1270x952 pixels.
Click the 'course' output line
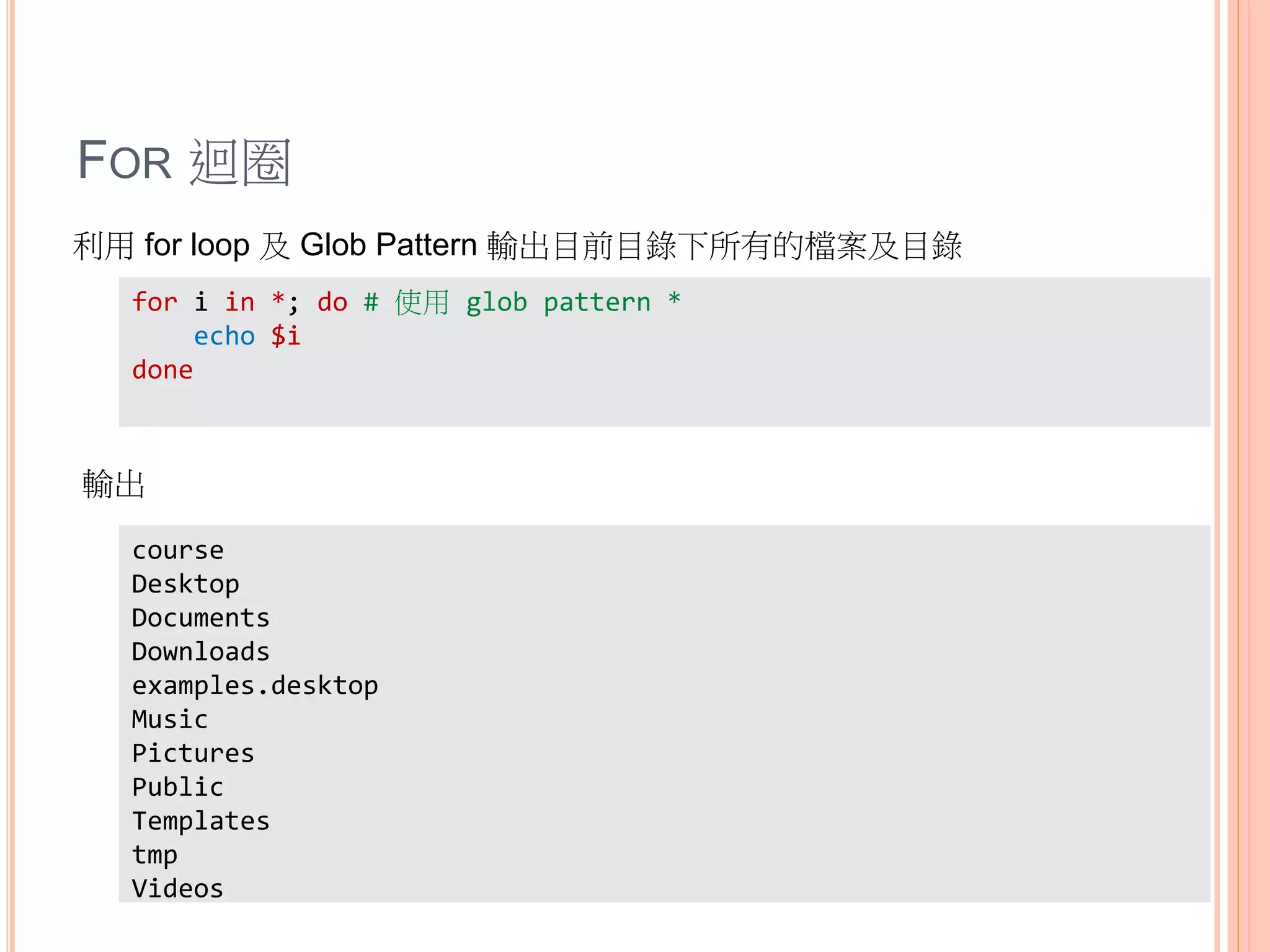[178, 550]
